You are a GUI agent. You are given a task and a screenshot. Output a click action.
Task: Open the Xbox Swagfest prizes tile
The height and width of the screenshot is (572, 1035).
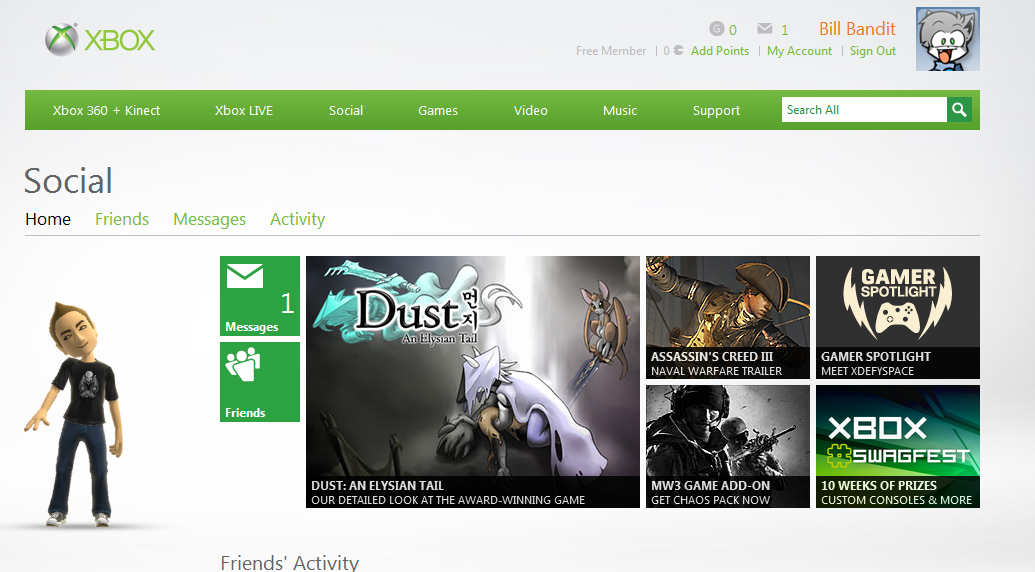898,447
